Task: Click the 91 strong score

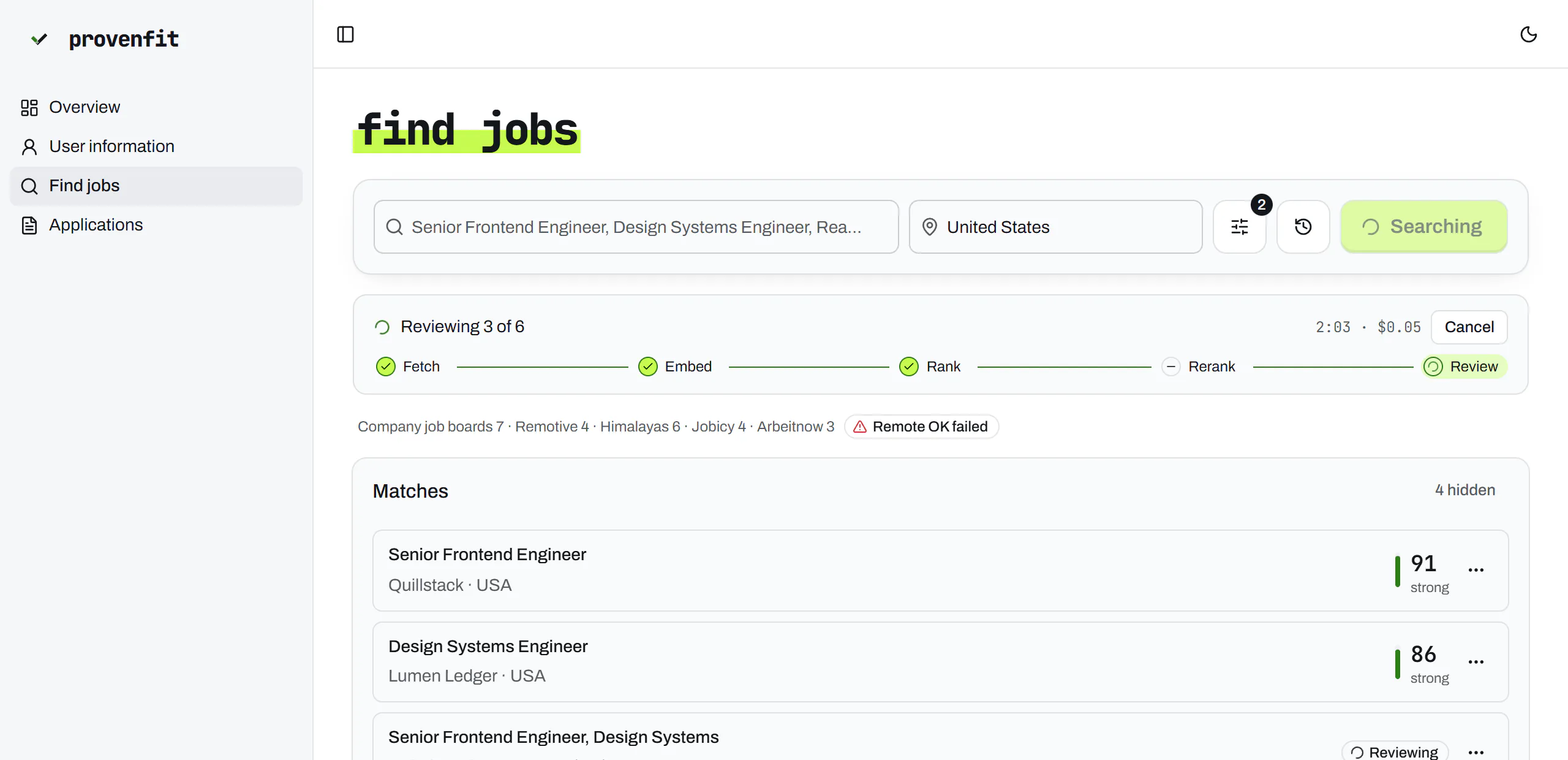Action: [1423, 572]
